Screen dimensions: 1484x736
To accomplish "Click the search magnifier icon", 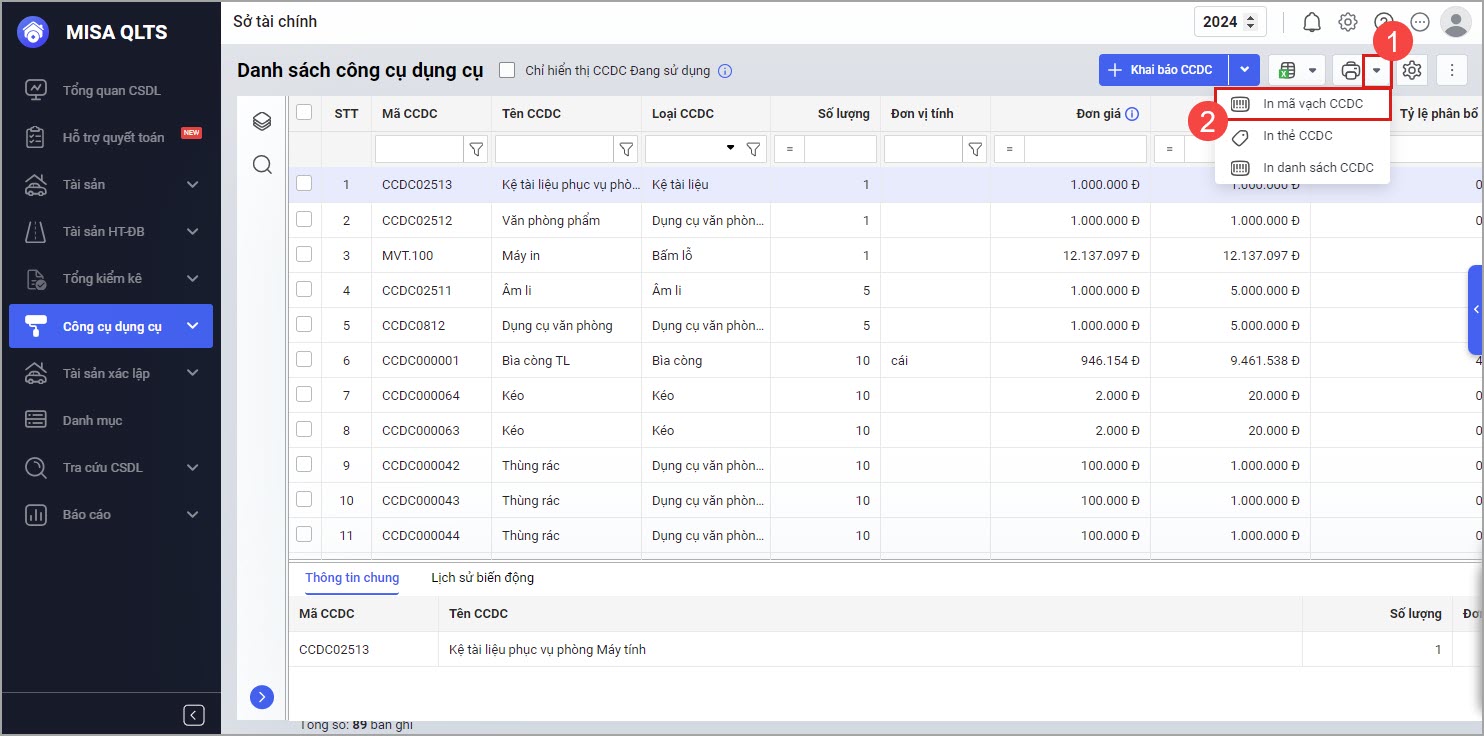I will [x=262, y=164].
